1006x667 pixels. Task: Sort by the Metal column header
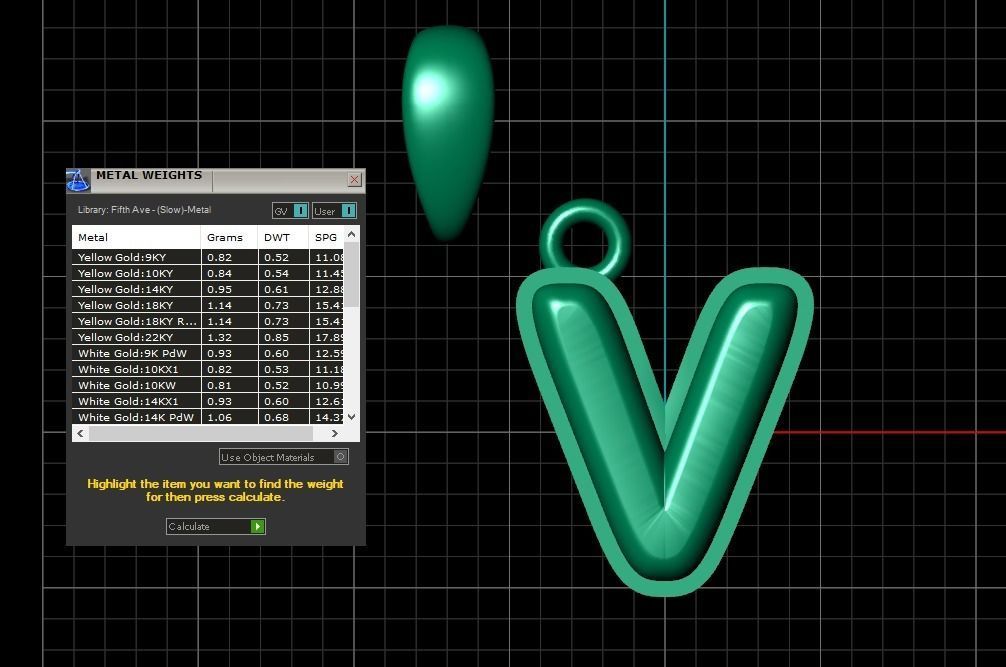[x=137, y=237]
